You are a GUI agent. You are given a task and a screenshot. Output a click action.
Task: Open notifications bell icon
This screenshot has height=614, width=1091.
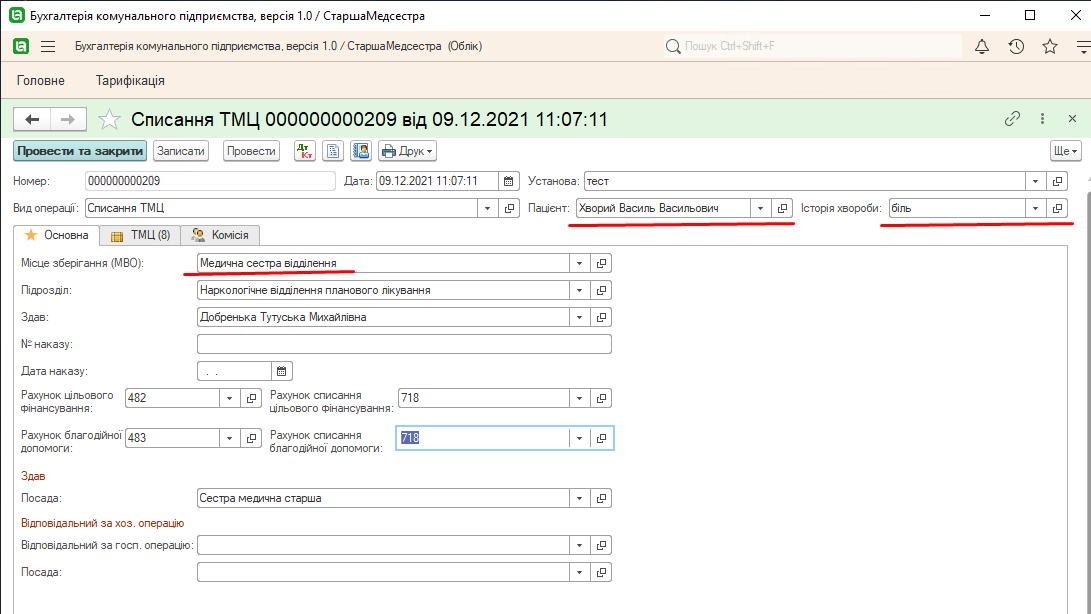point(981,47)
